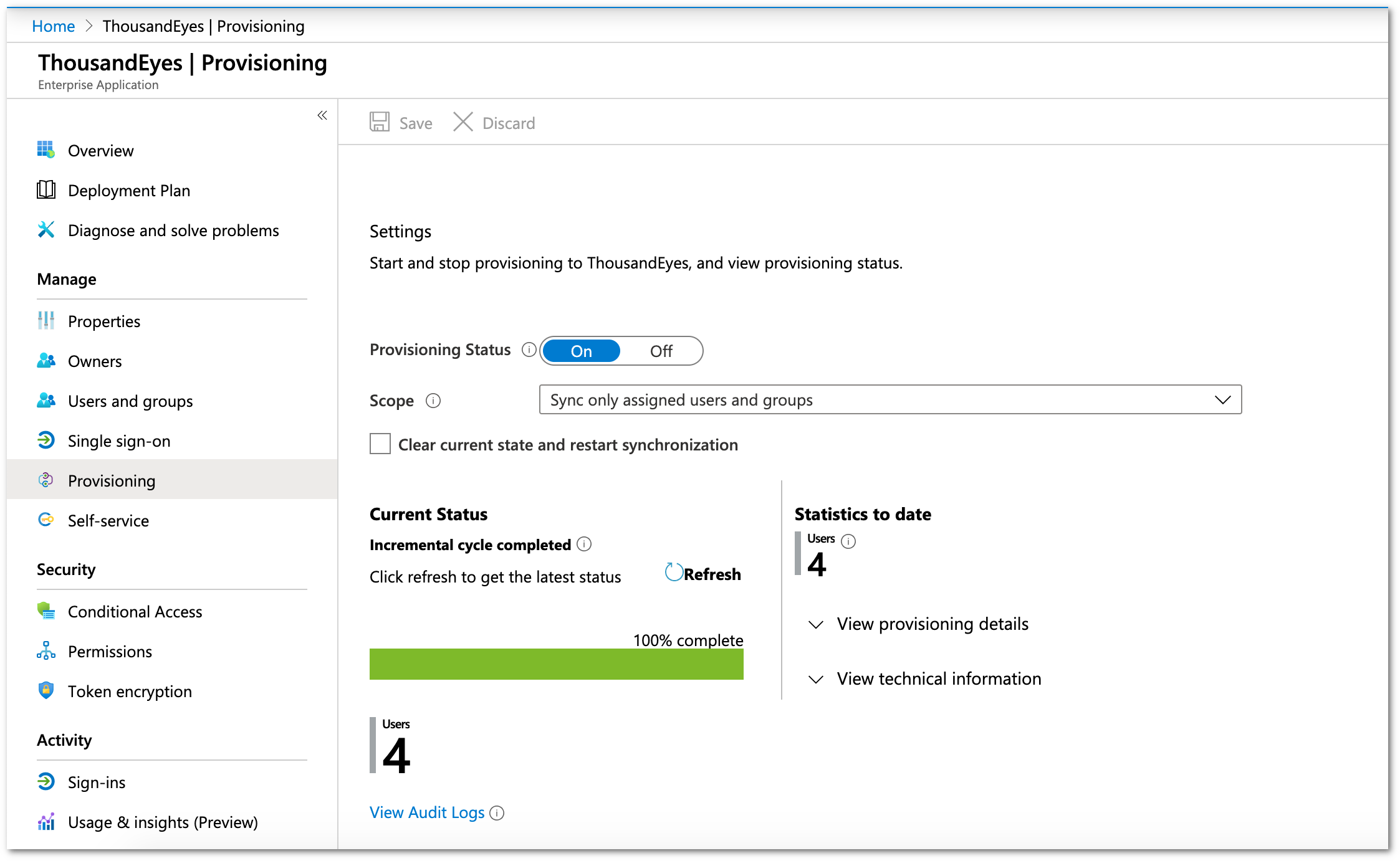Open View Audit Logs link
This screenshot has width=1400, height=861.
click(427, 812)
